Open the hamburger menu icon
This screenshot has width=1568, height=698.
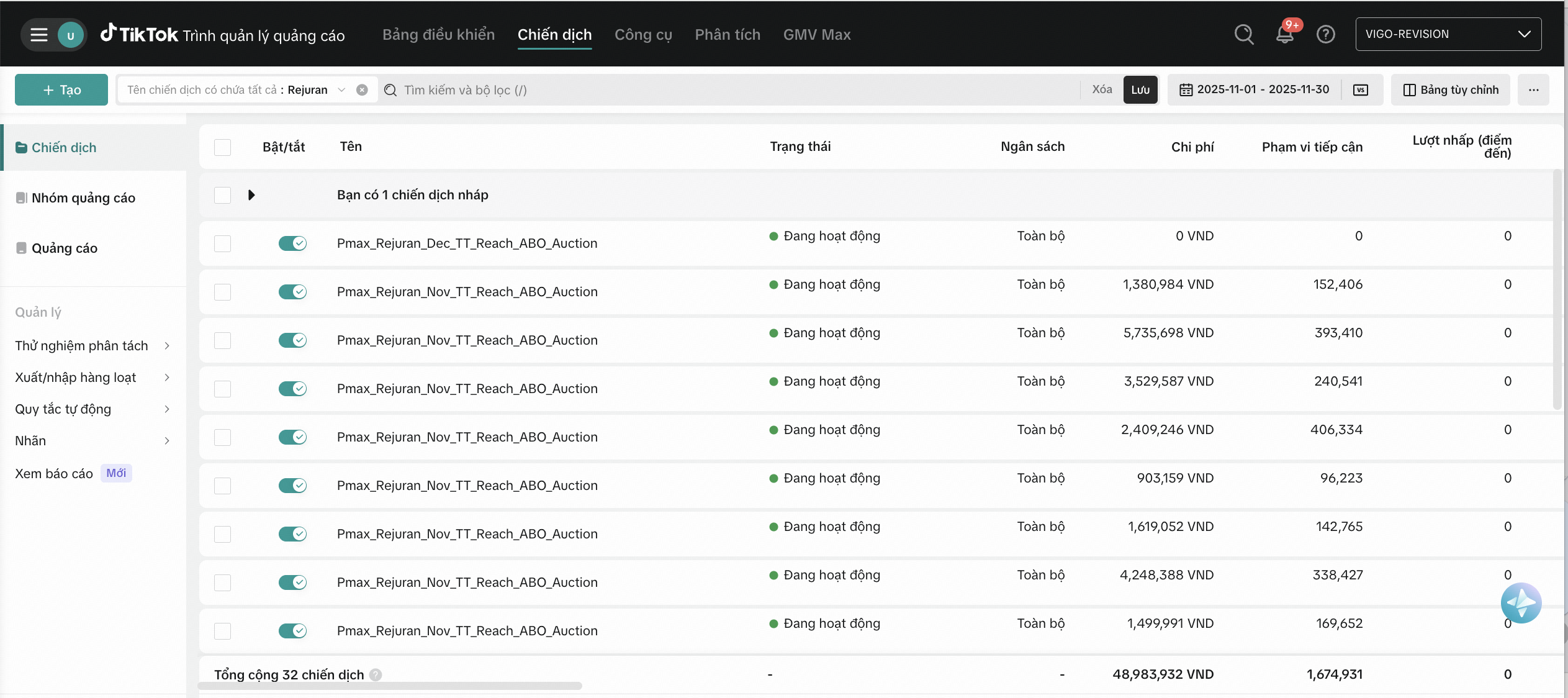(x=39, y=35)
